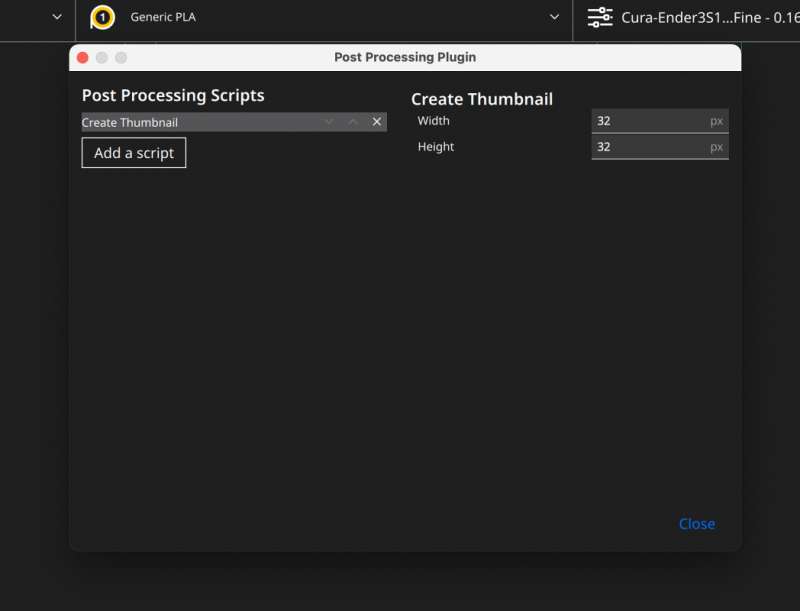Open the Cura-Ender3S1 Fine profile panel
The height and width of the screenshot is (611, 800).
[710, 18]
